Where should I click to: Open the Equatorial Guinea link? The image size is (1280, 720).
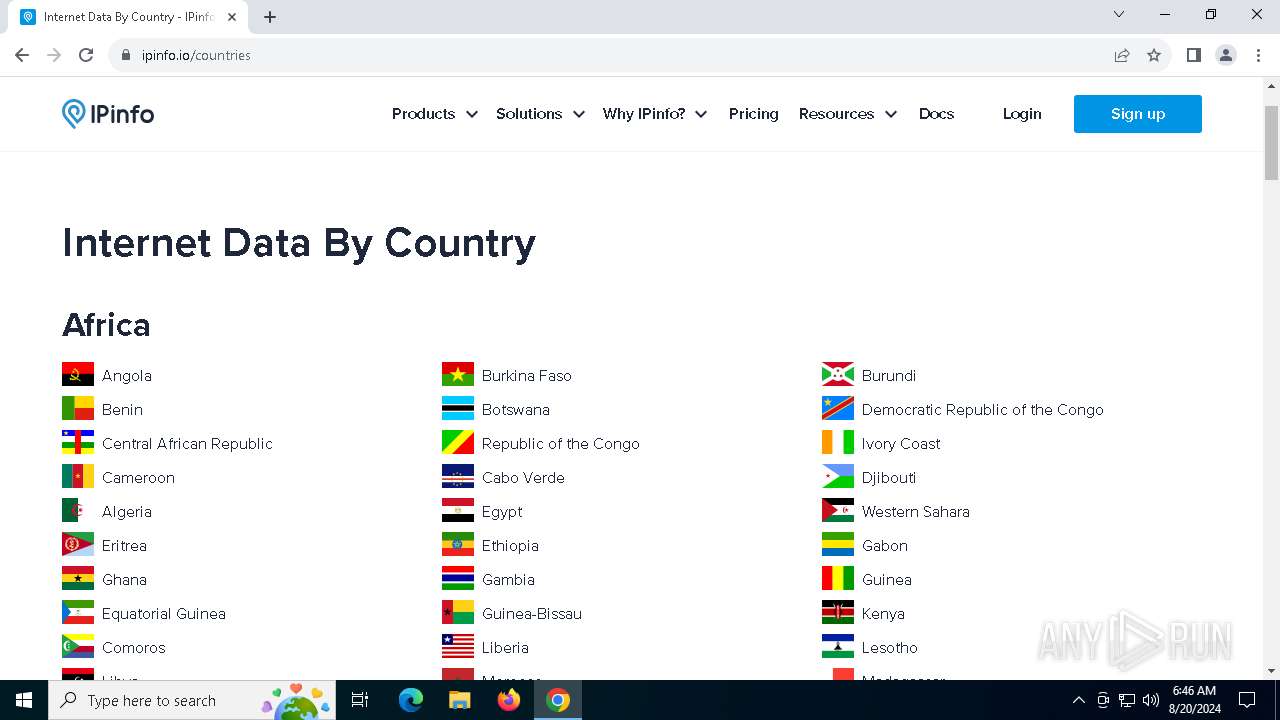[x=164, y=613]
